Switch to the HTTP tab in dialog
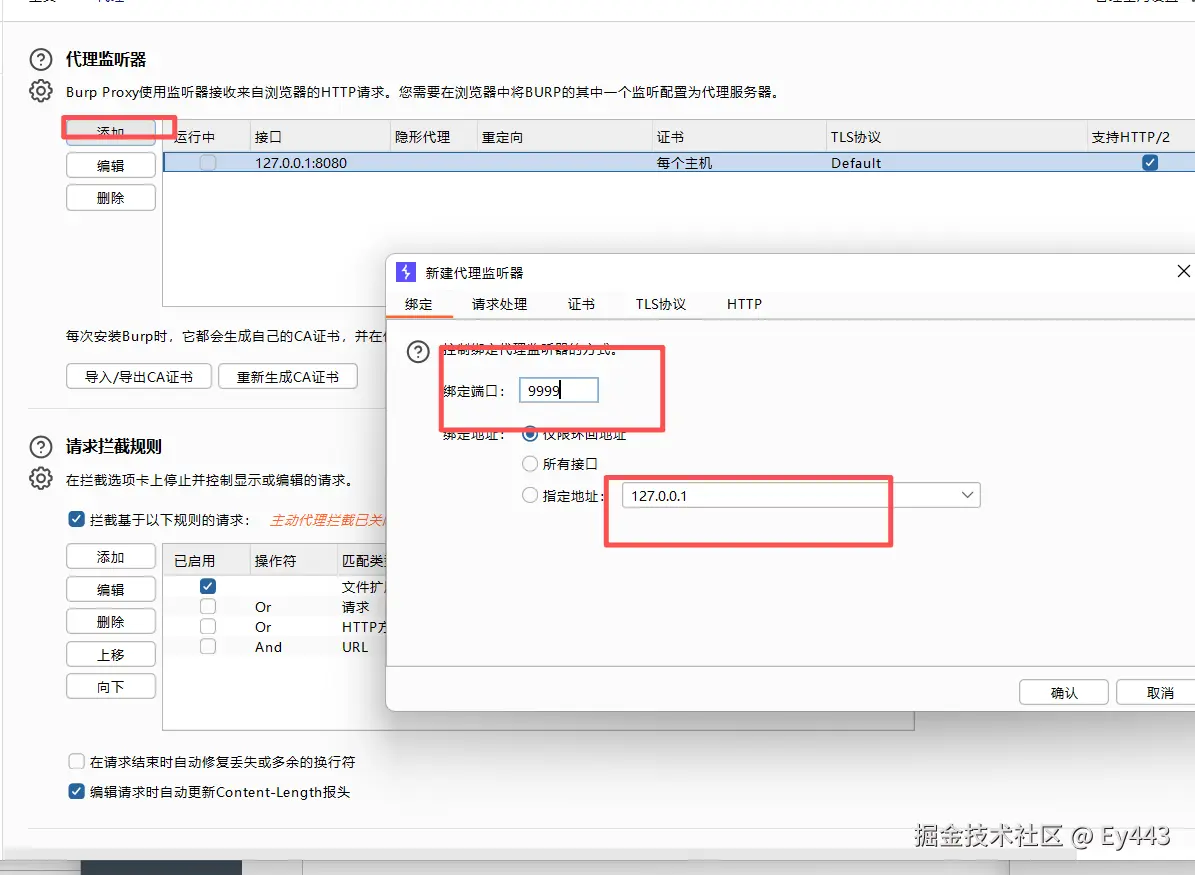1195x875 pixels. tap(744, 304)
